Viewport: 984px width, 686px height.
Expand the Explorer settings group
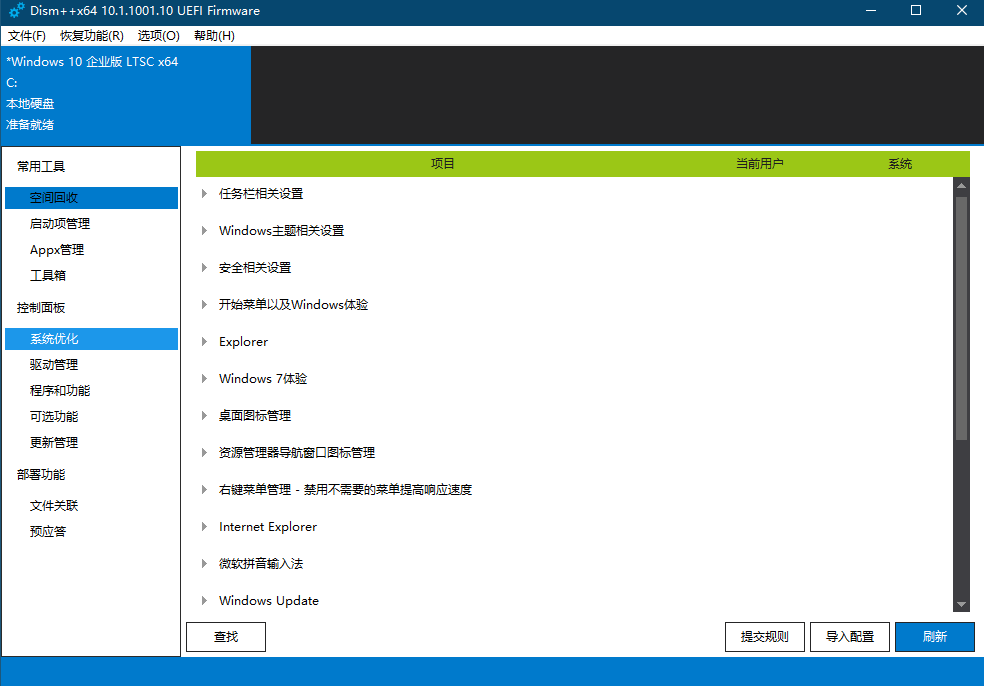point(205,342)
